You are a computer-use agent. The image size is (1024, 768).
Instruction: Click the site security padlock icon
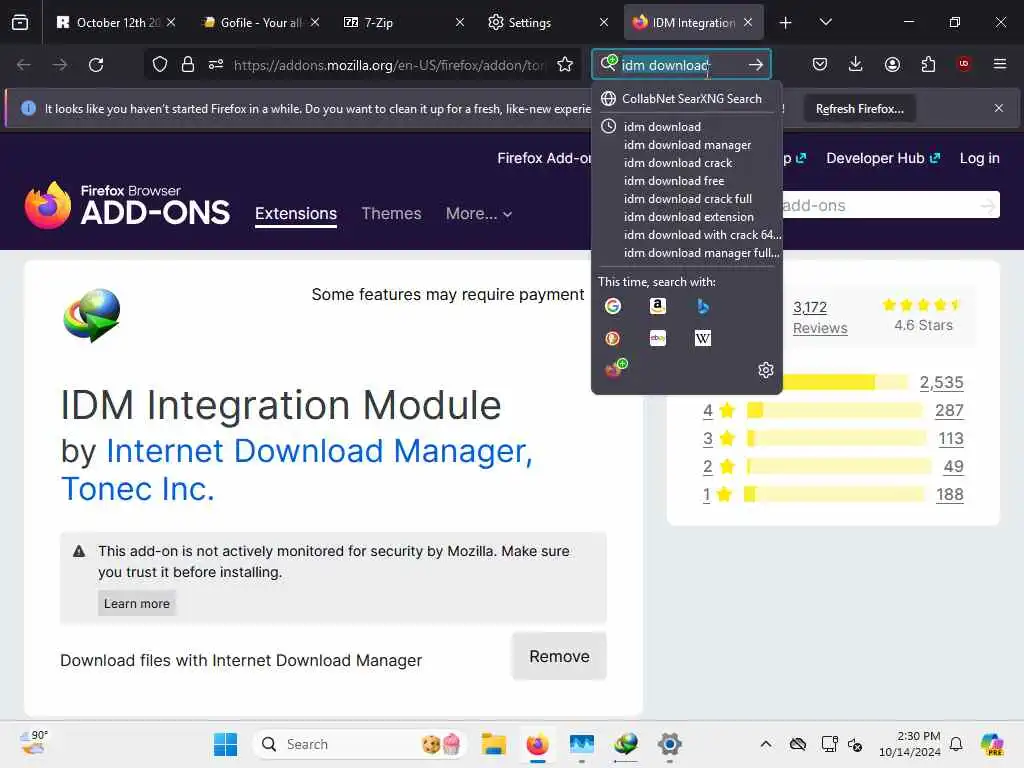(188, 65)
